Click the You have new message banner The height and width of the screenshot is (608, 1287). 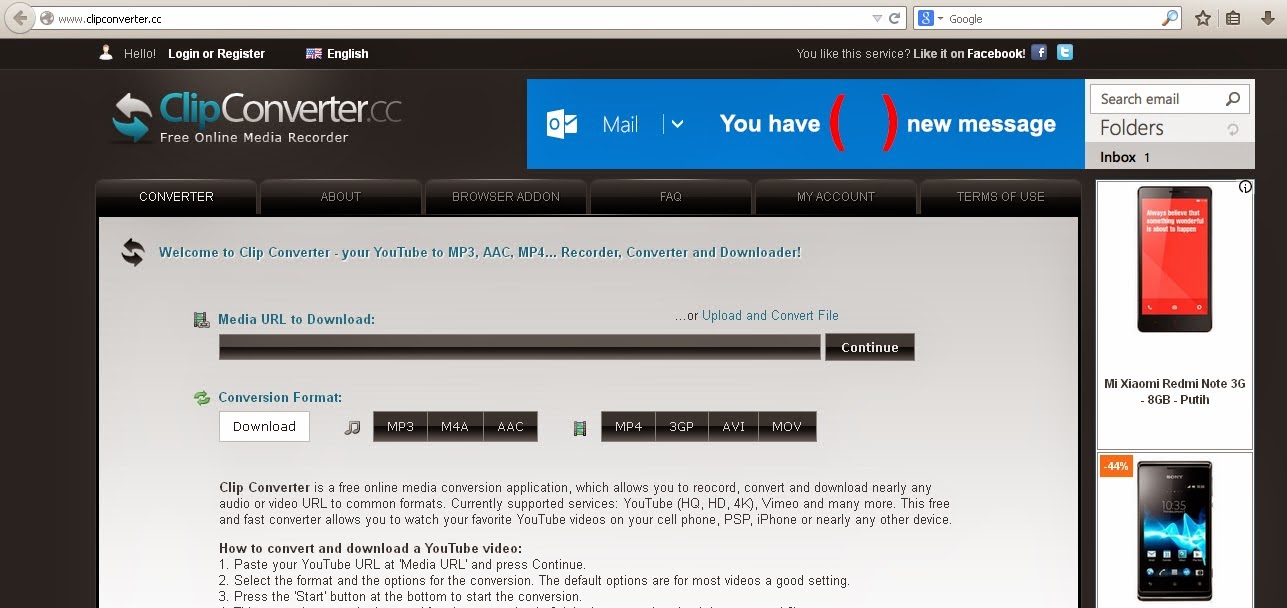tap(806, 124)
